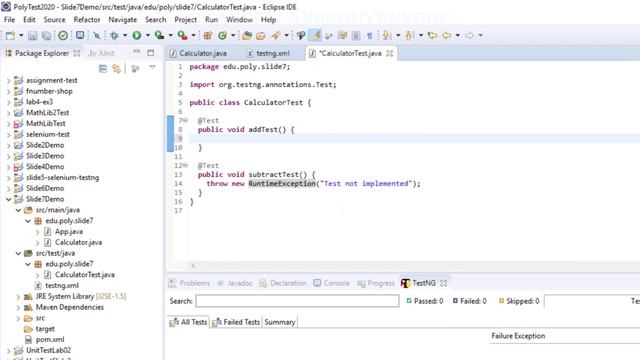This screenshot has height=360, width=640.
Task: Click the TestNG Search input field
Action: (297, 301)
